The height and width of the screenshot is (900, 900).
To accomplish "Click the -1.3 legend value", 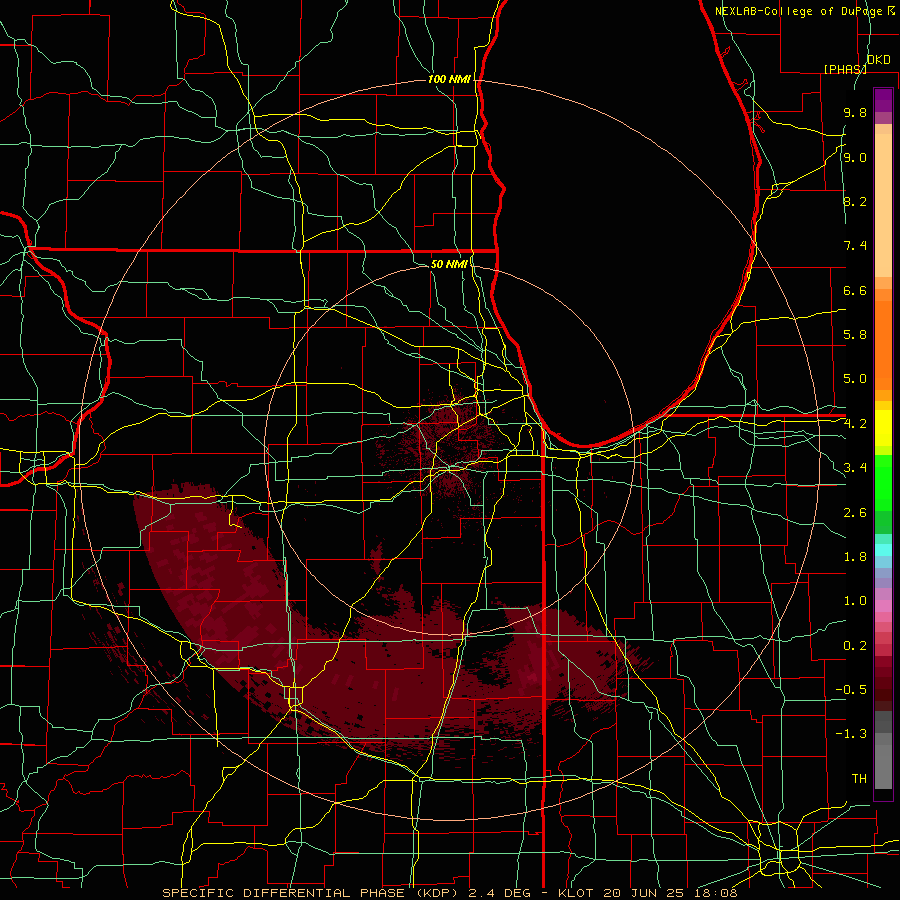I will (851, 734).
